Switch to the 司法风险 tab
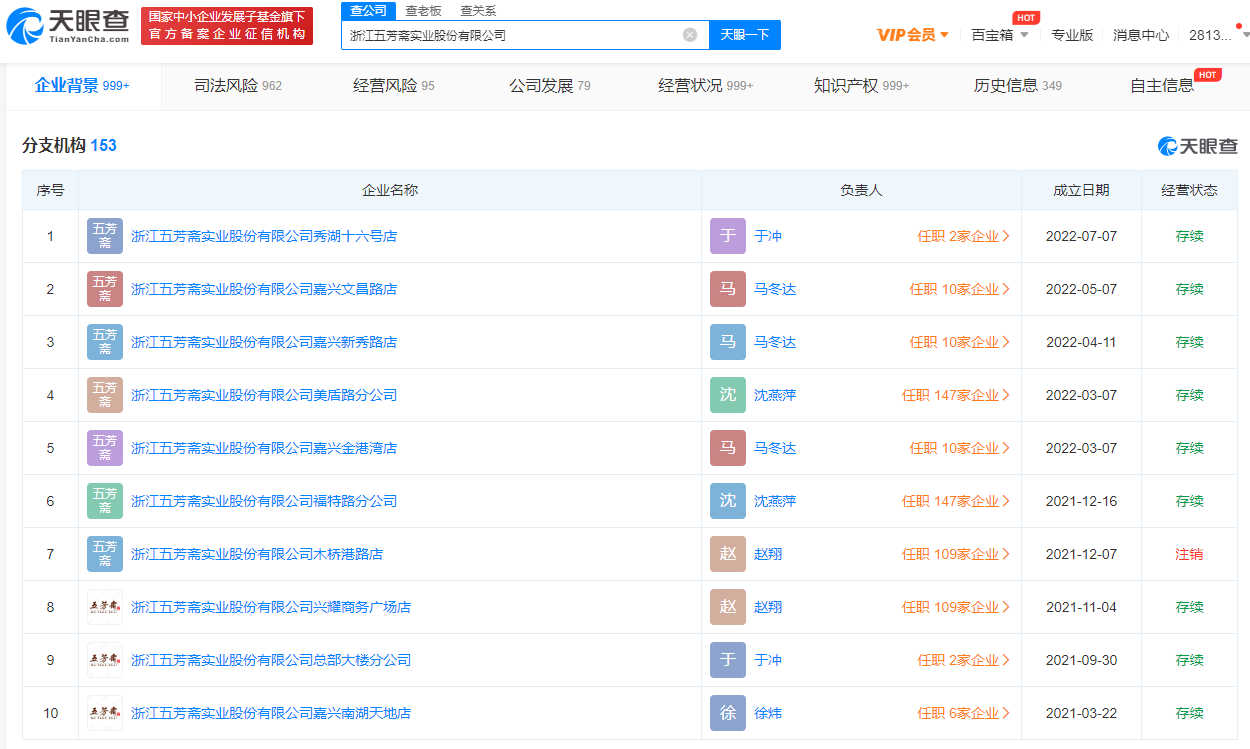The image size is (1250, 749). 237,86
